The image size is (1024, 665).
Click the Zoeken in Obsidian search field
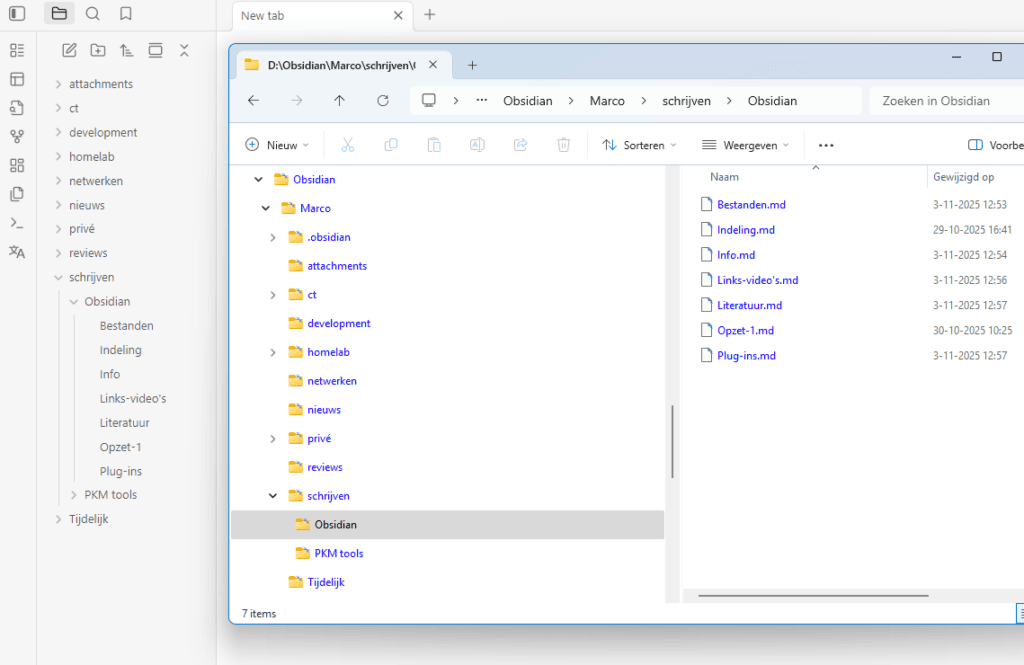pos(946,101)
